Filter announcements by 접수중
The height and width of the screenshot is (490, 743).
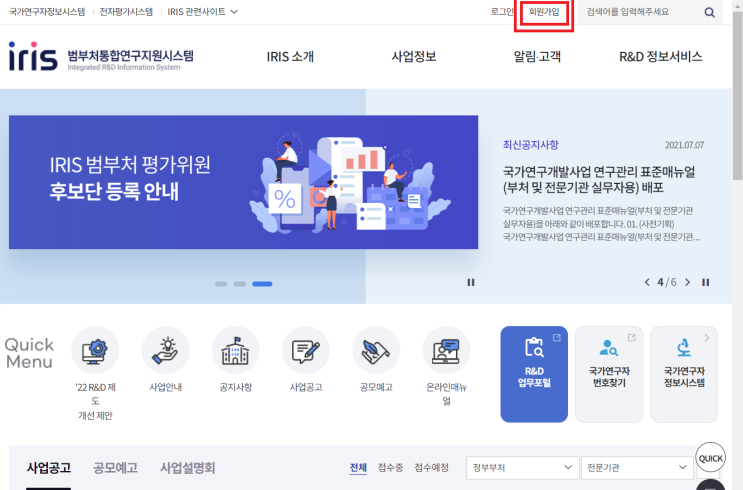390,468
